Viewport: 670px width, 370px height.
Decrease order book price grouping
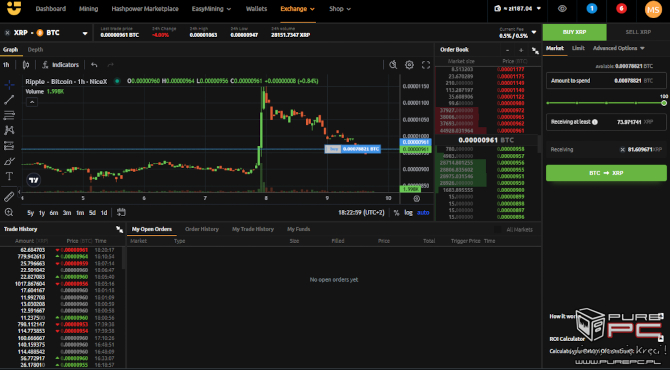[x=507, y=50]
